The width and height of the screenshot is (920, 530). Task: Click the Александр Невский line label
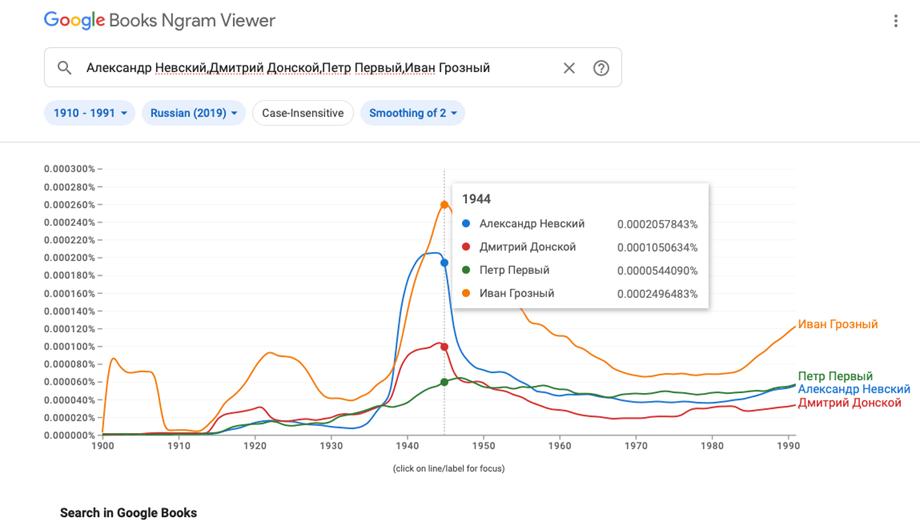854,389
